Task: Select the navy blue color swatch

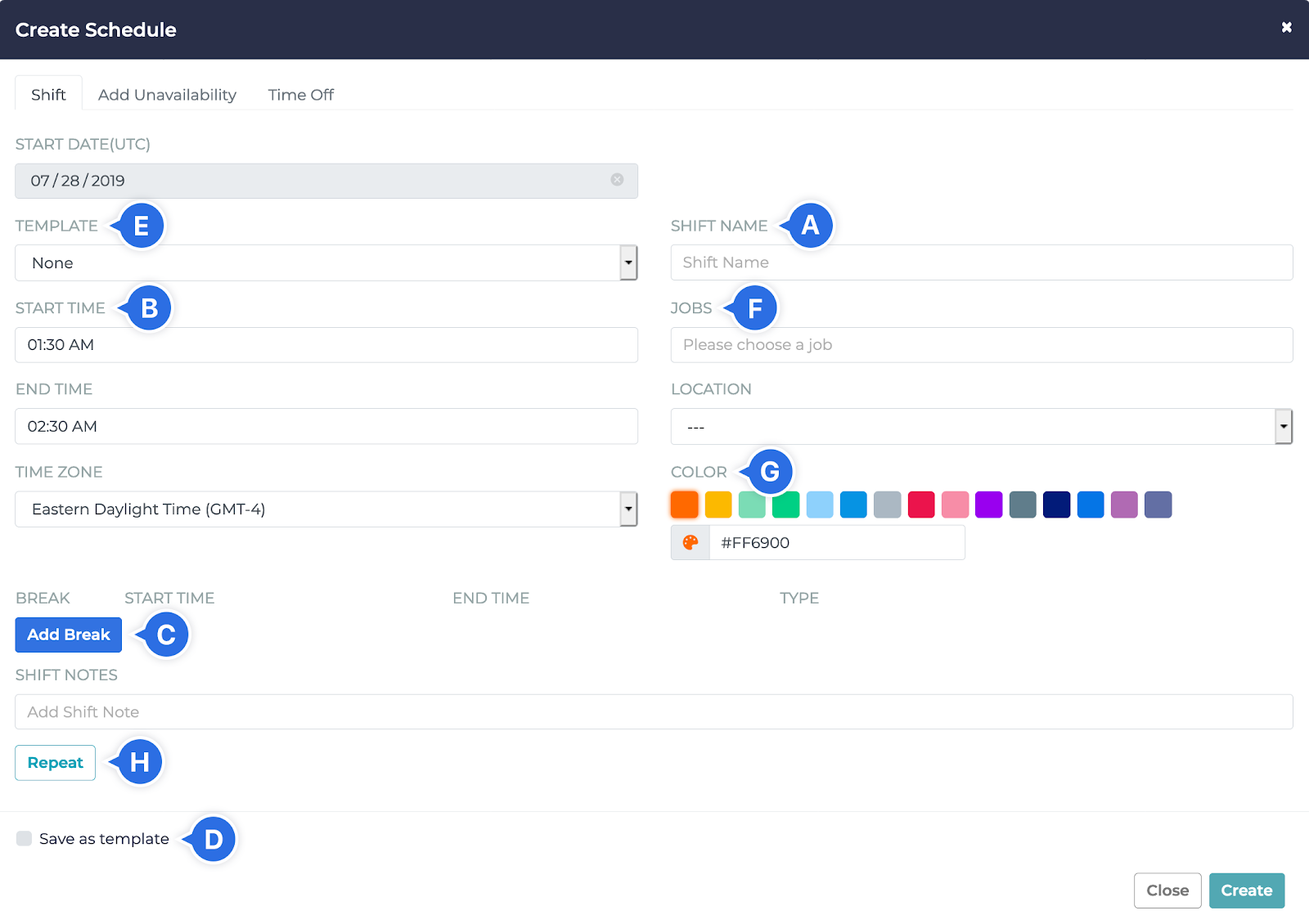Action: coord(1056,505)
